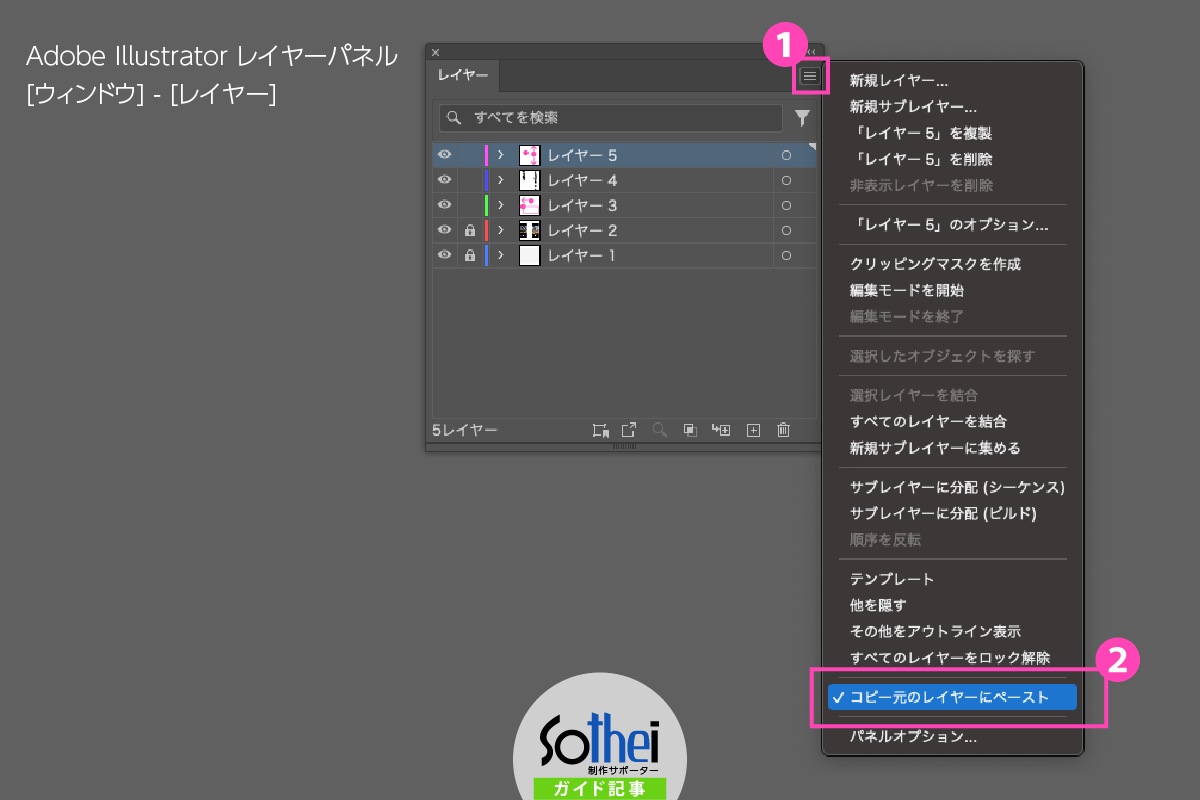Create a new layer with the plus icon

click(x=752, y=430)
